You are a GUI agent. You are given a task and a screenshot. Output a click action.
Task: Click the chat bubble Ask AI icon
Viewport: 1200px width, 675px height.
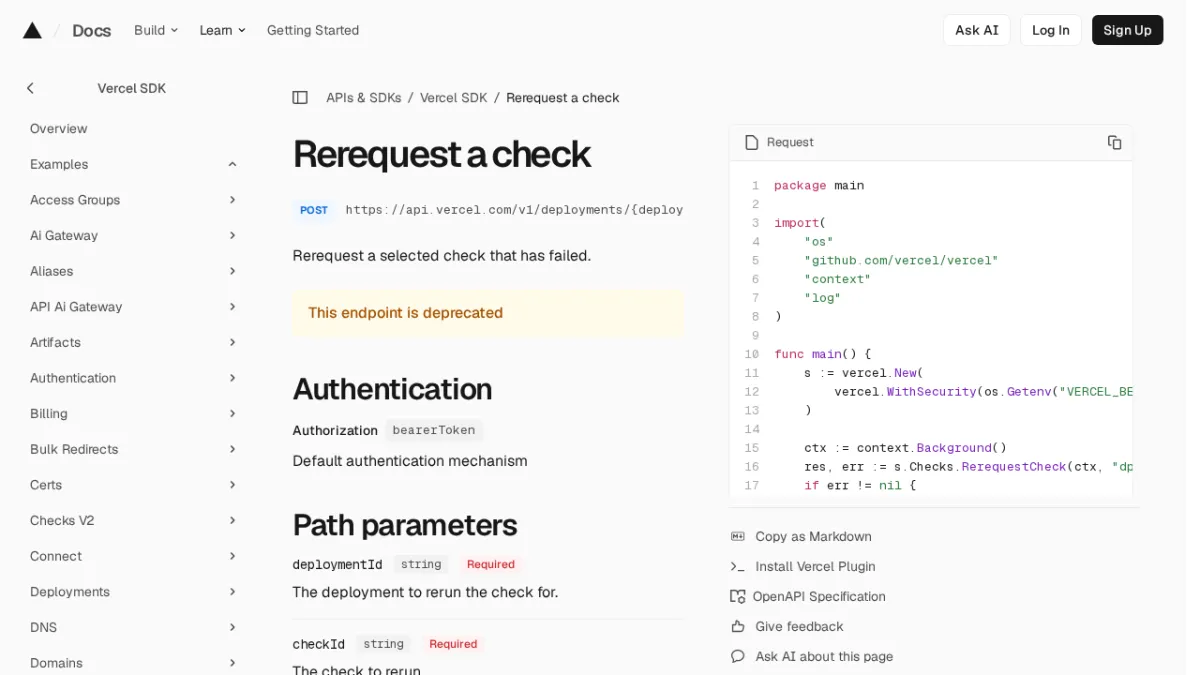pyautogui.click(x=738, y=656)
